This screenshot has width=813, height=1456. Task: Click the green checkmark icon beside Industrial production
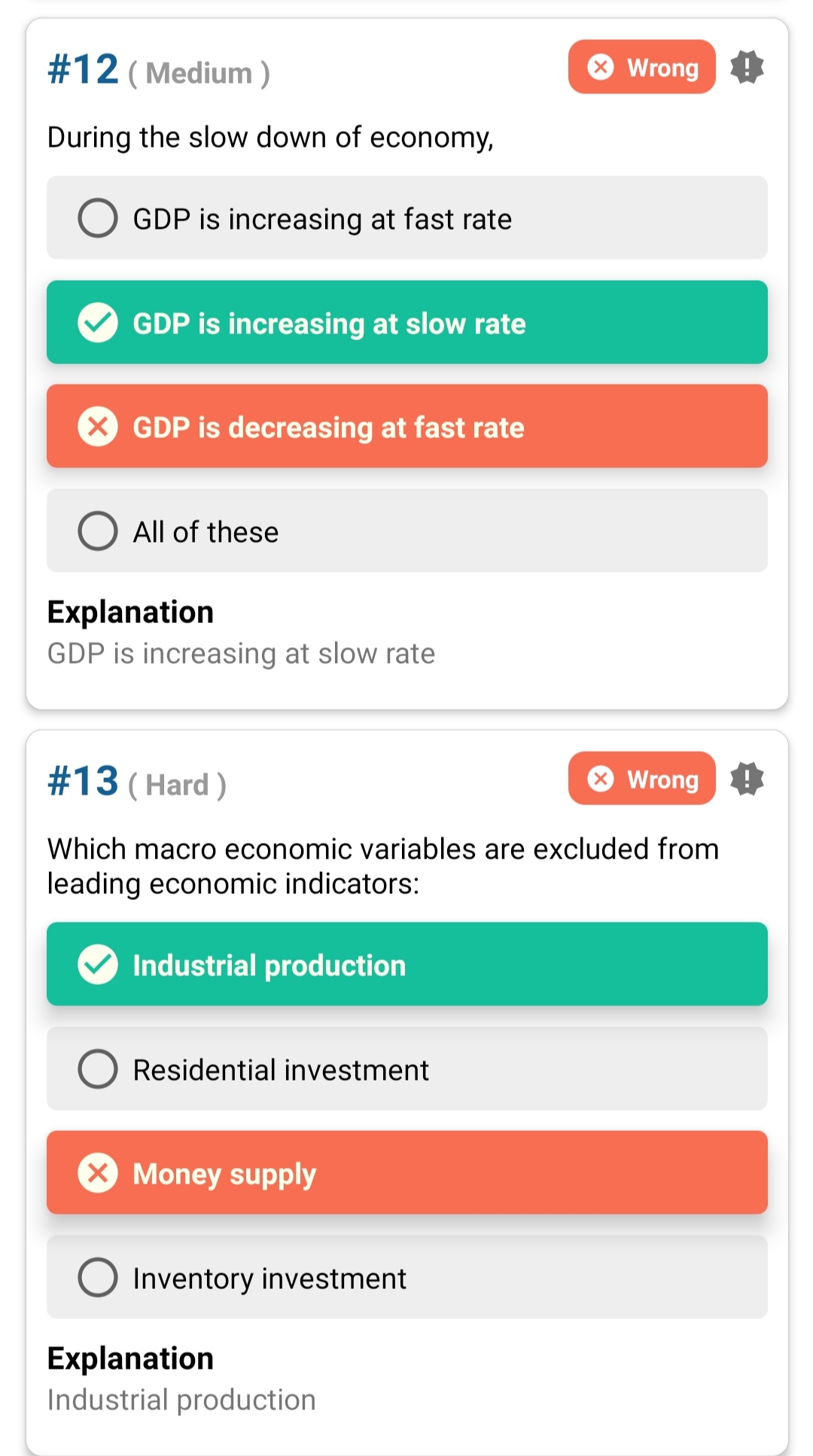coord(98,965)
